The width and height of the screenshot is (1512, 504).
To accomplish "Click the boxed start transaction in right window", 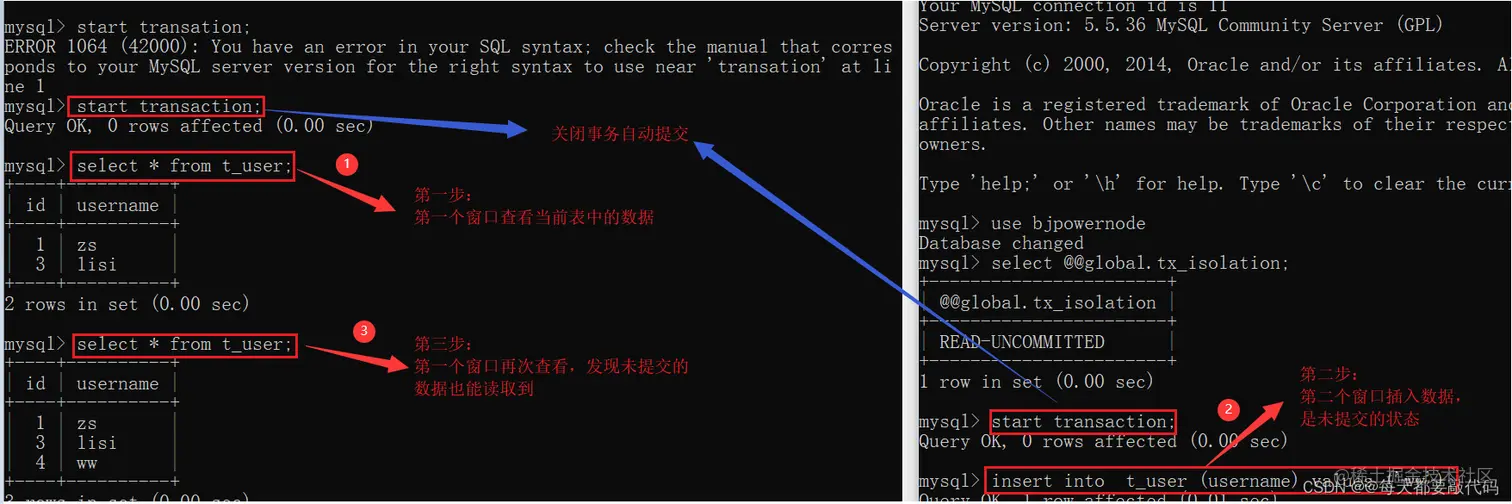I will [1082, 422].
